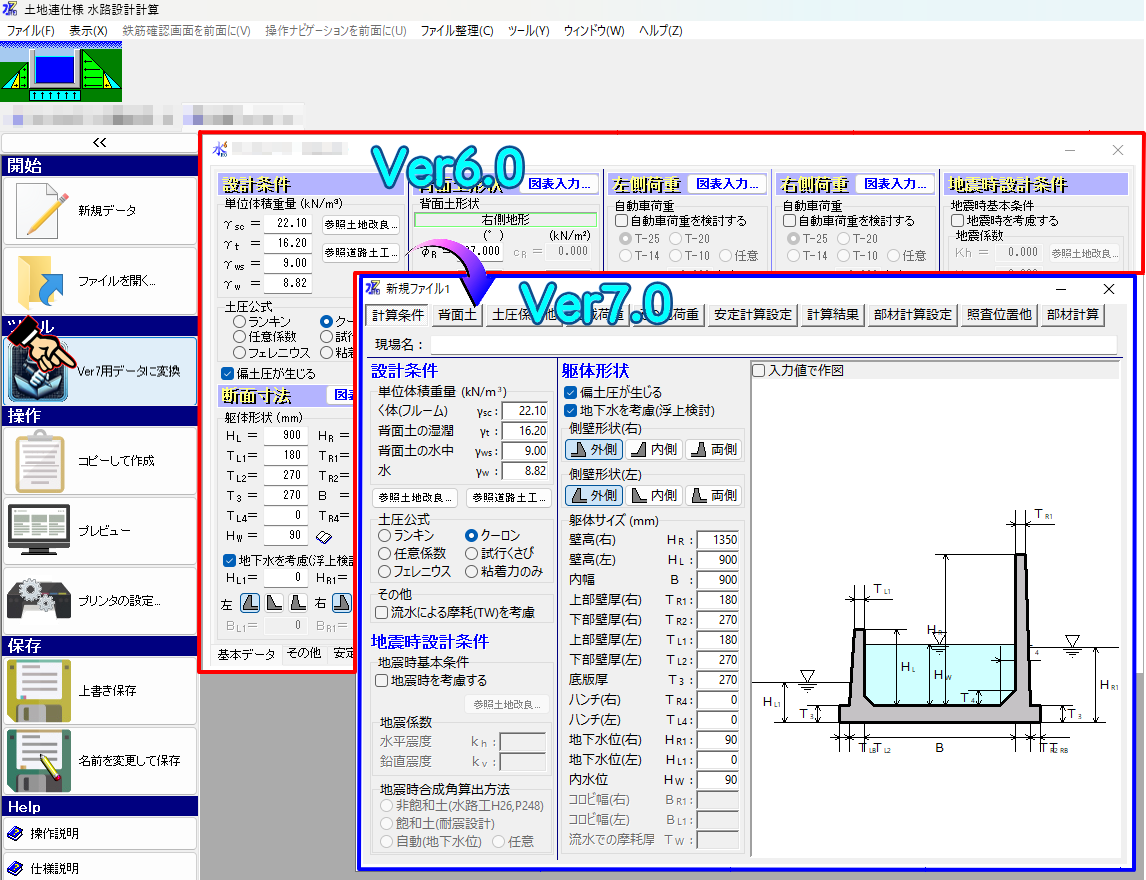Open the ツール(Y) menu
Screen dimensions: 1146x880
528,31
